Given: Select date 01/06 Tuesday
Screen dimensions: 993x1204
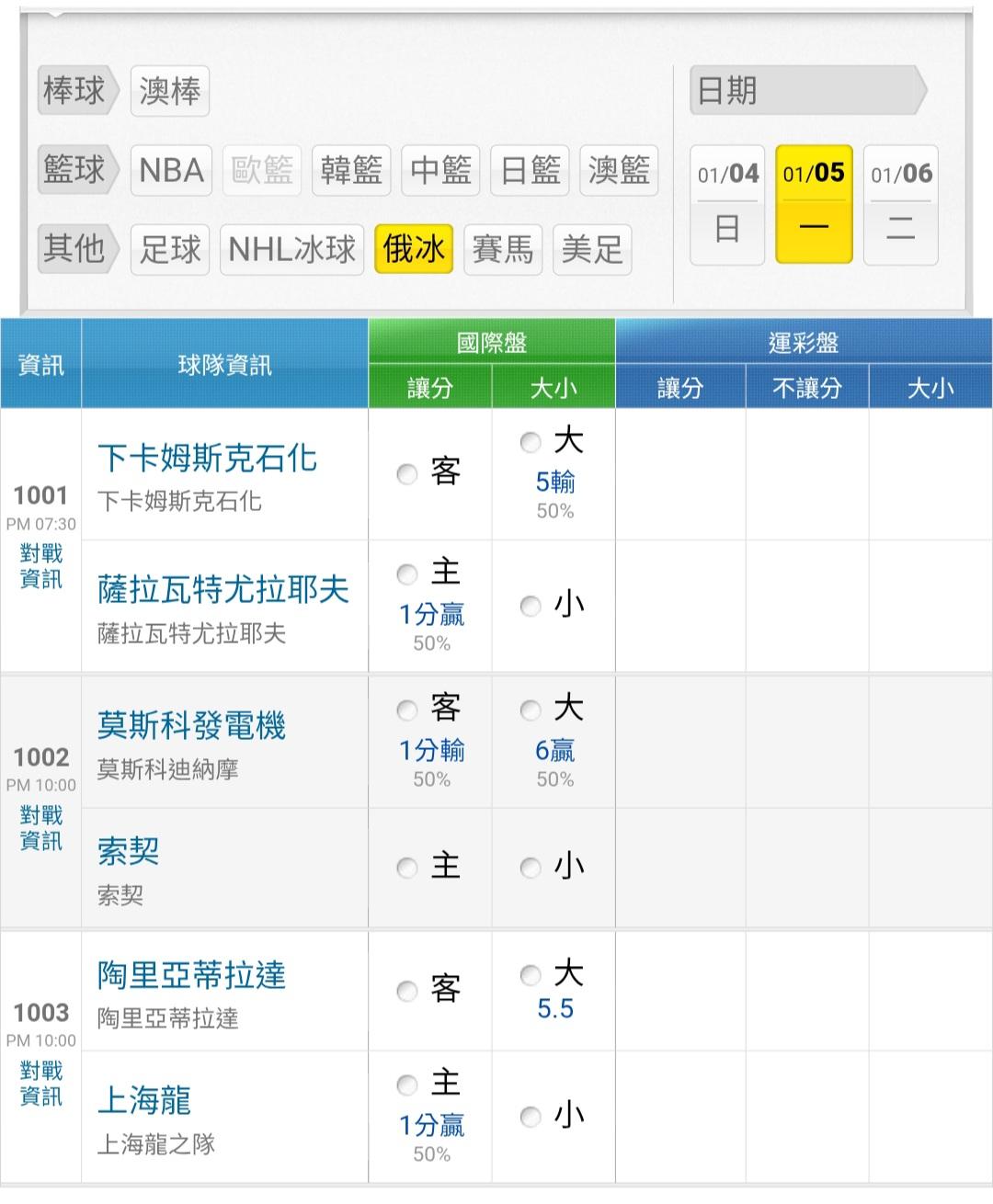Looking at the screenshot, I should (x=900, y=204).
